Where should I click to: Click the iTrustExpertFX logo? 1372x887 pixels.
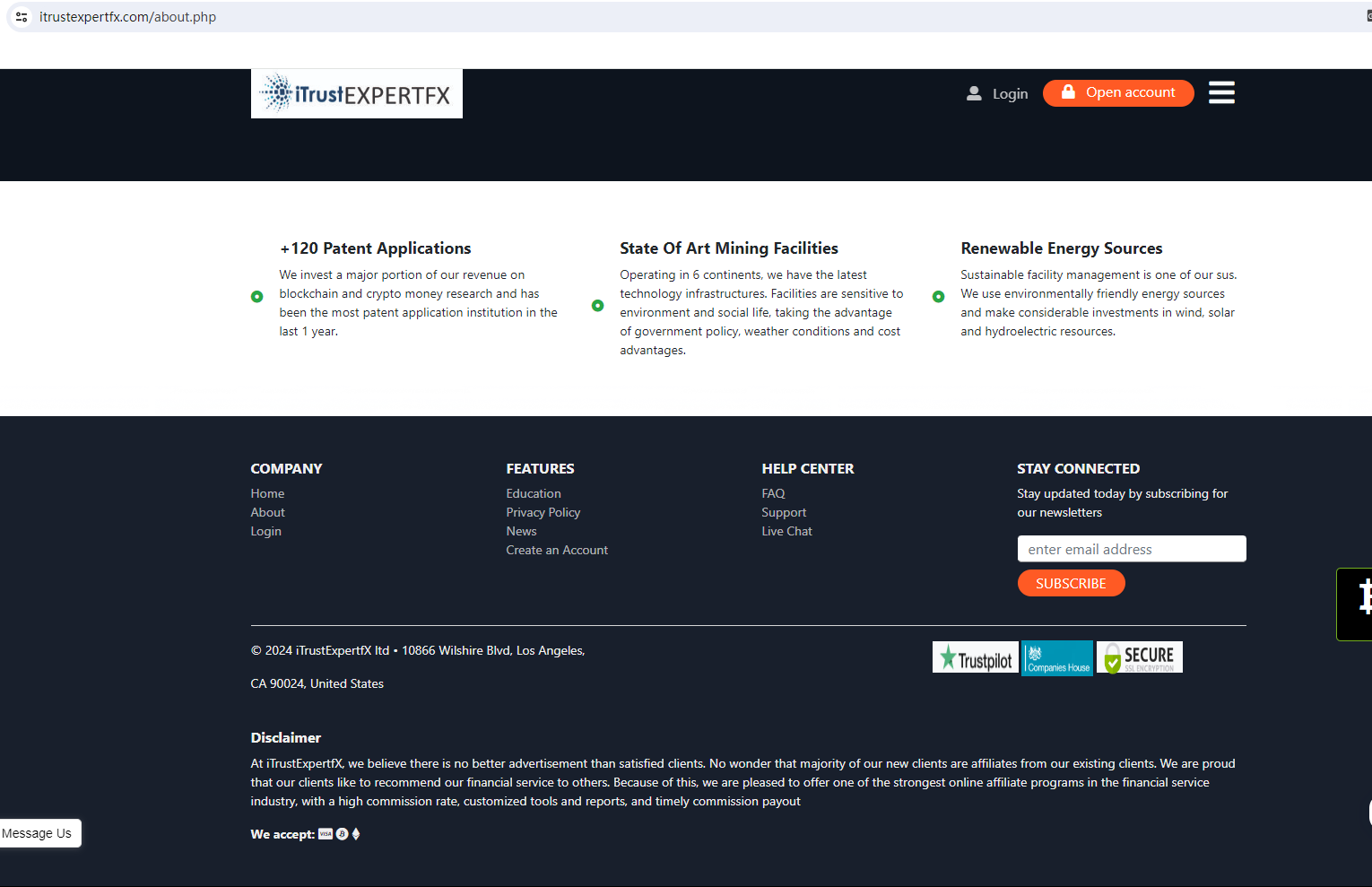coord(357,93)
